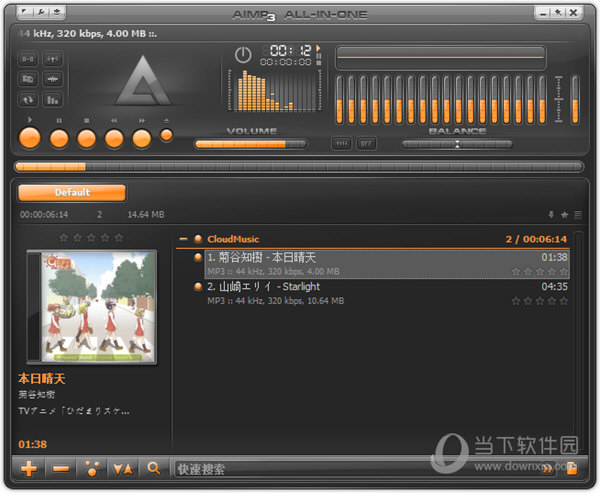Adjust the BALANCE slider
Image resolution: width=600 pixels, height=493 pixels.
point(457,144)
